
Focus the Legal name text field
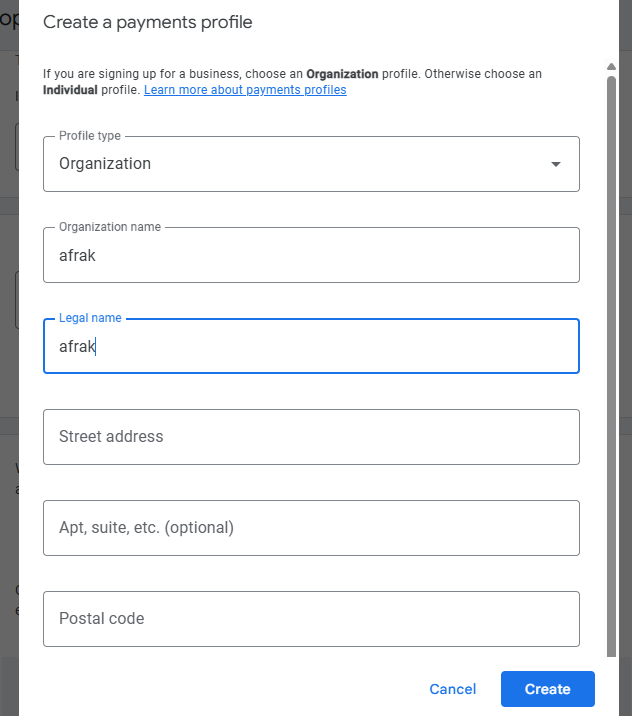(x=311, y=346)
